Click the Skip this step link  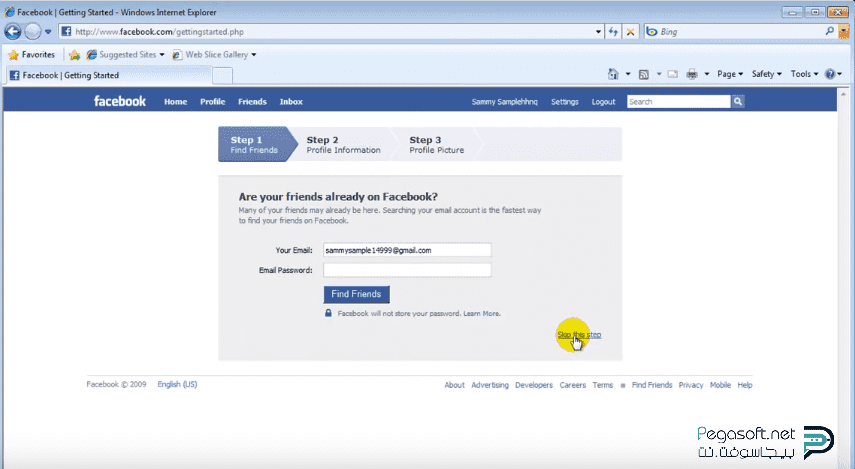coord(579,335)
